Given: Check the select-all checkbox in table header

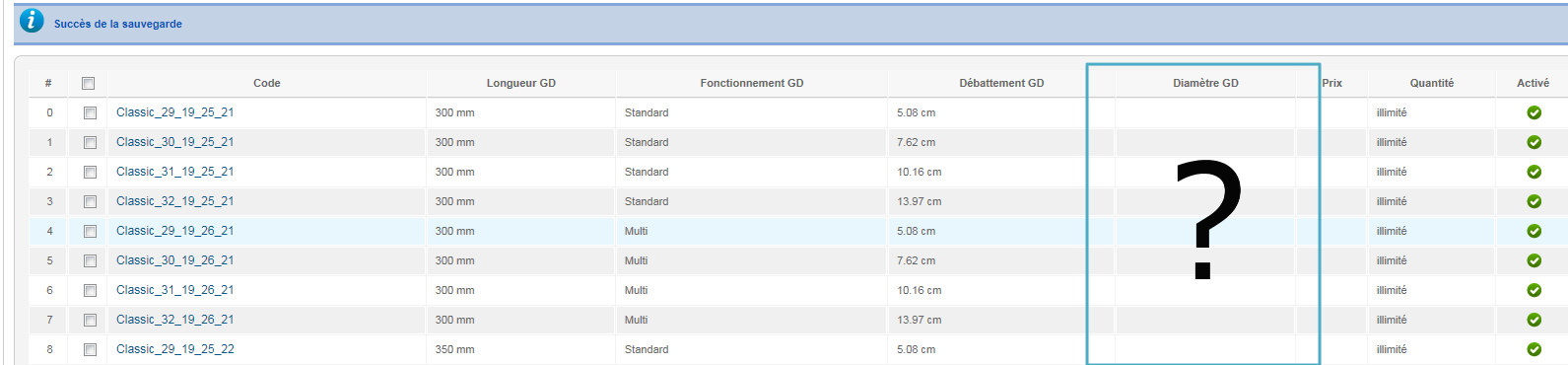Looking at the screenshot, I should tap(89, 83).
